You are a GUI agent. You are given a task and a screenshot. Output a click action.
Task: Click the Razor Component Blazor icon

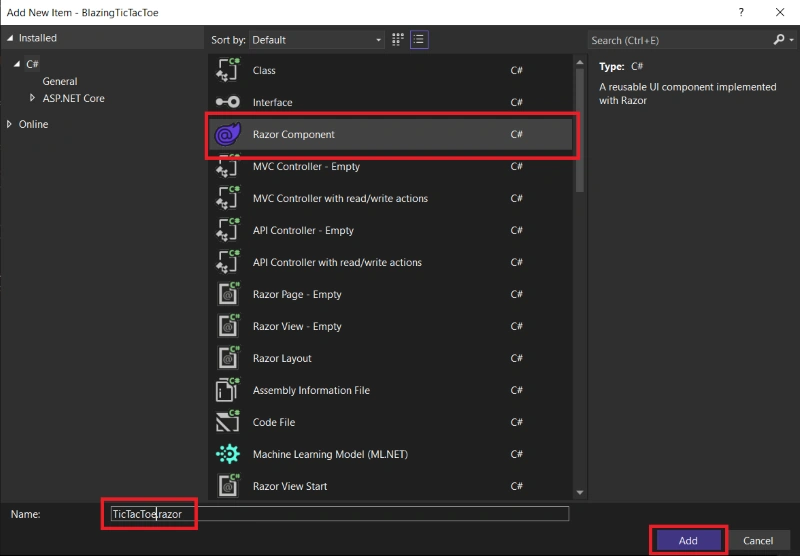coord(228,134)
